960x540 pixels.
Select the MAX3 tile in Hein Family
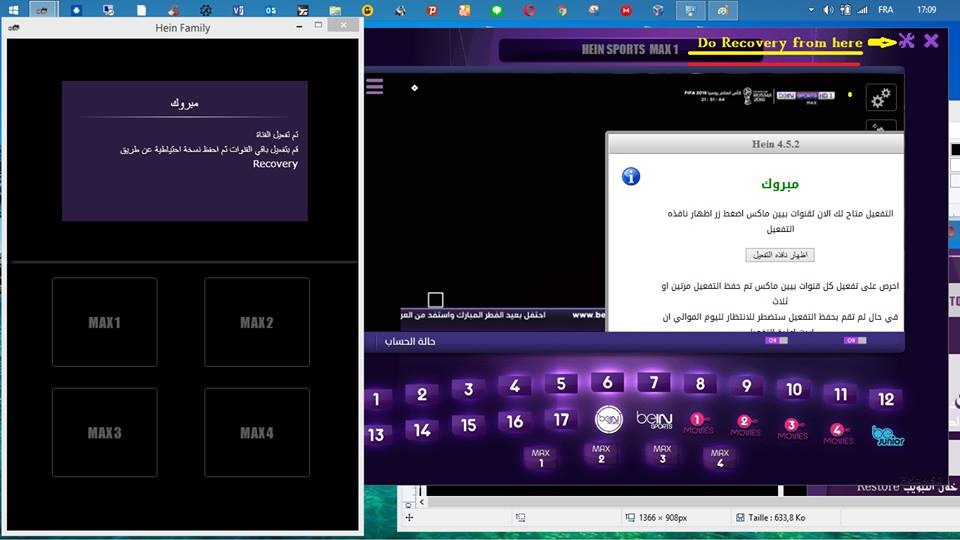(105, 432)
